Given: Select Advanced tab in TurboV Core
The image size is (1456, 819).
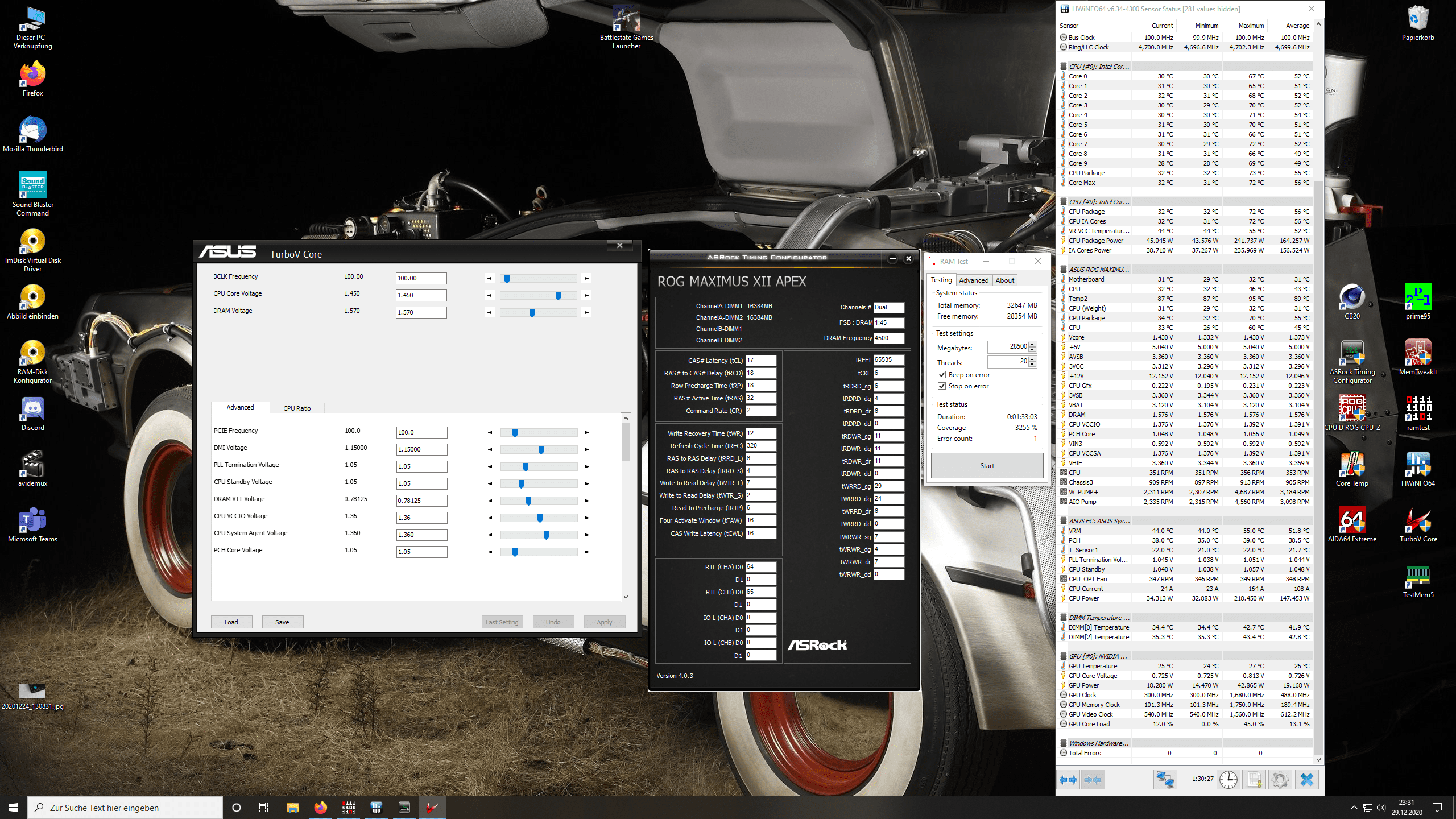Looking at the screenshot, I should pyautogui.click(x=240, y=407).
